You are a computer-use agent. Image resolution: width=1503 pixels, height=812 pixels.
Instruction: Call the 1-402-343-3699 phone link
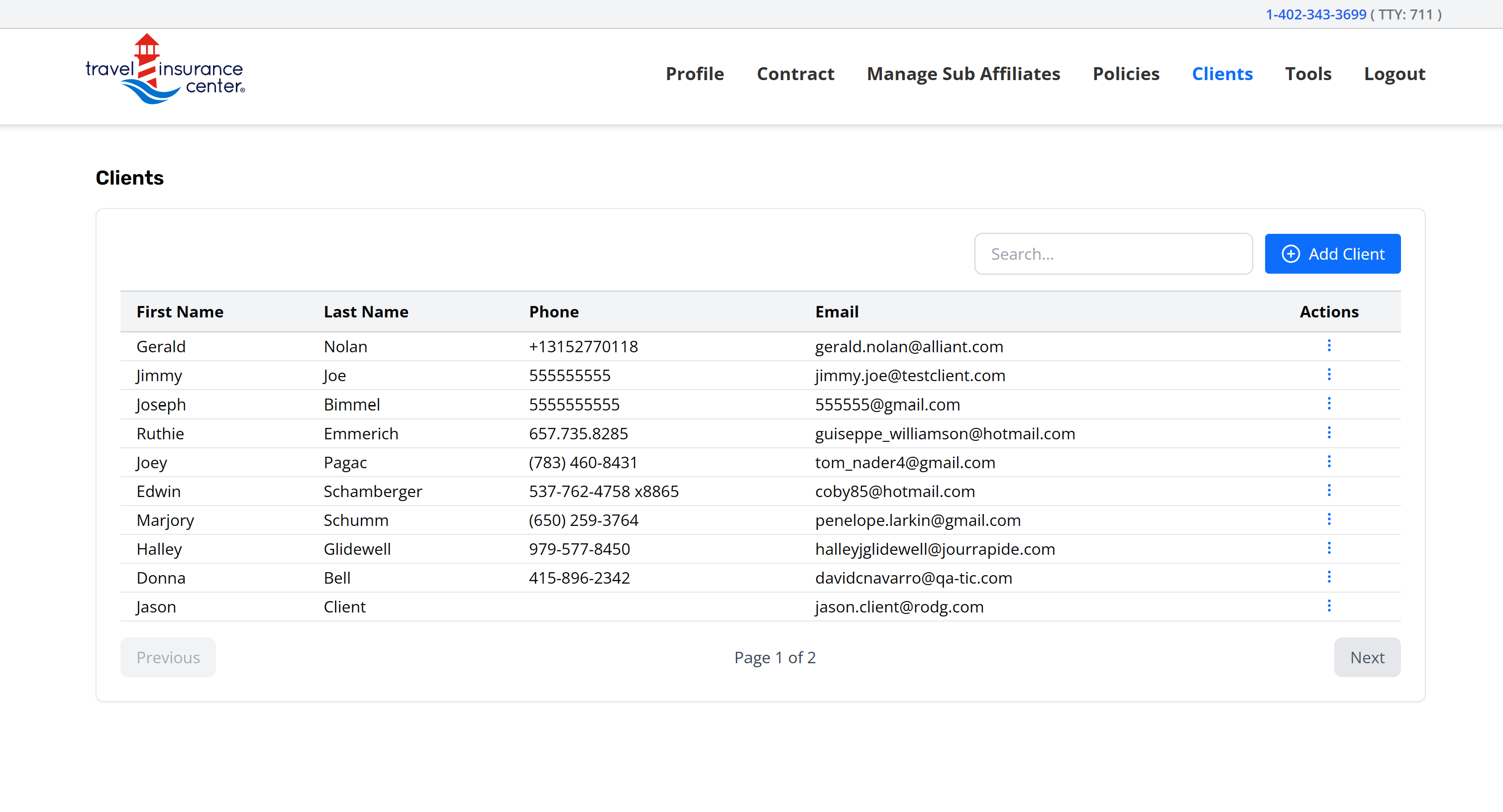(1315, 14)
